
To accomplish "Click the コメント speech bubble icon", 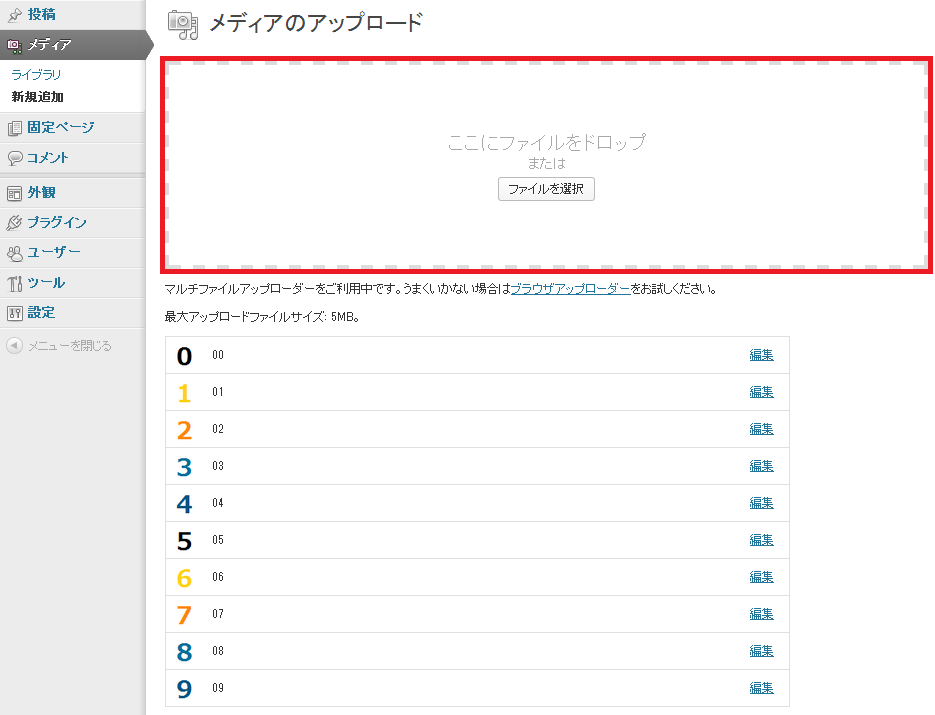I will (x=14, y=158).
